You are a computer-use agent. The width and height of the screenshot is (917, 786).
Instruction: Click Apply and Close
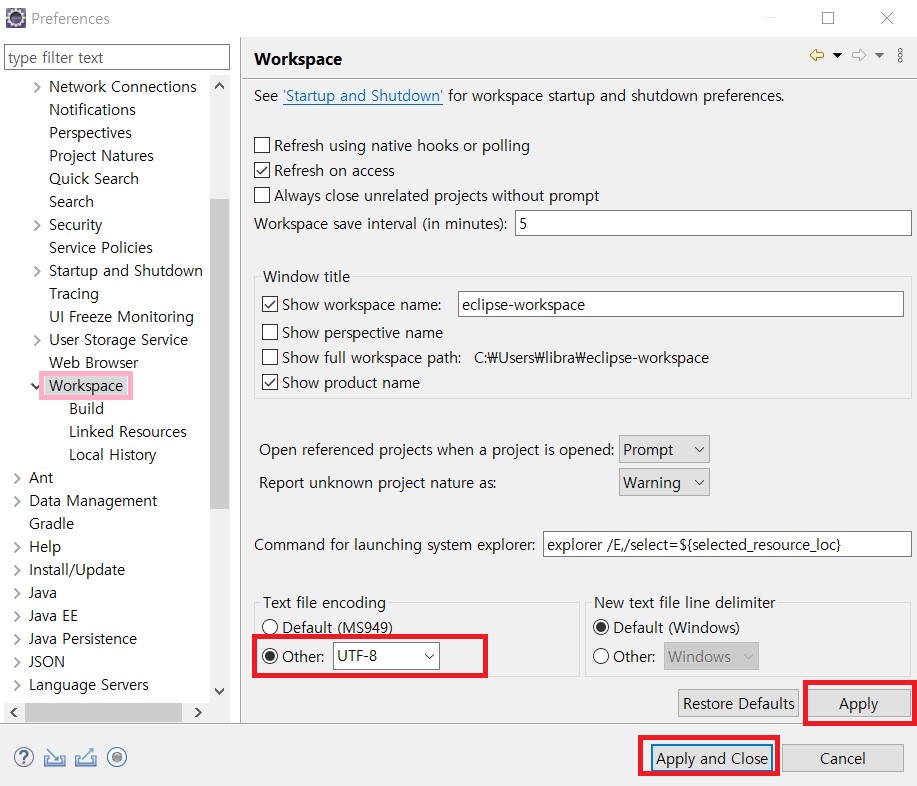point(712,759)
